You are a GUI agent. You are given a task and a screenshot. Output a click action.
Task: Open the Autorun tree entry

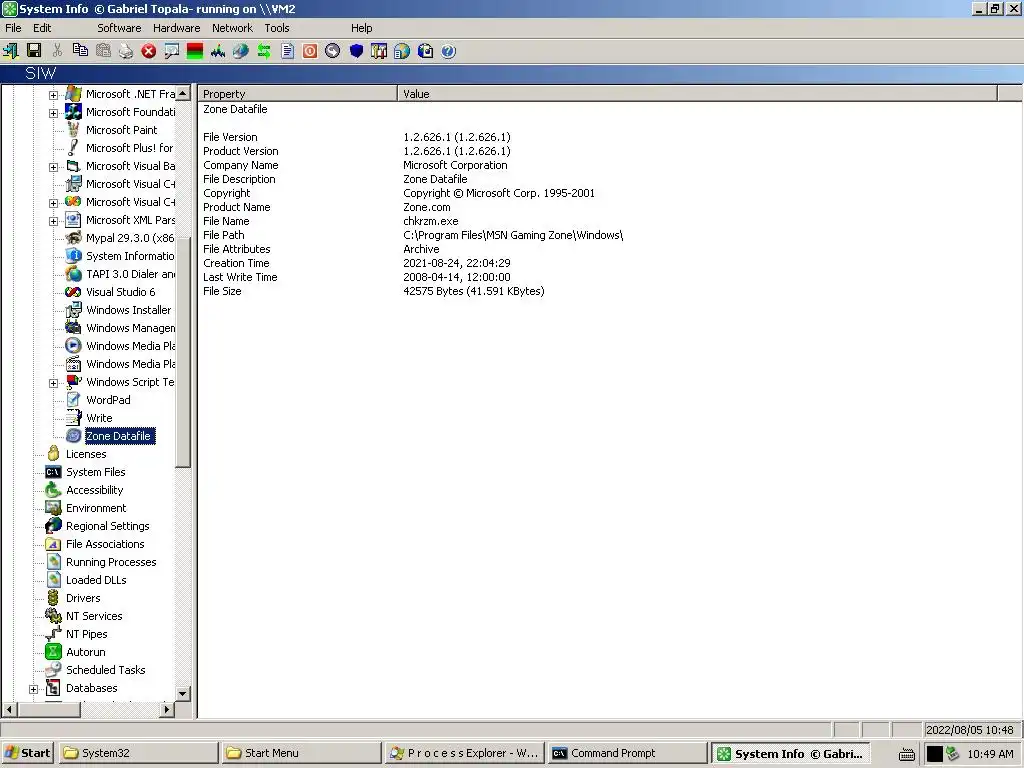(86, 652)
